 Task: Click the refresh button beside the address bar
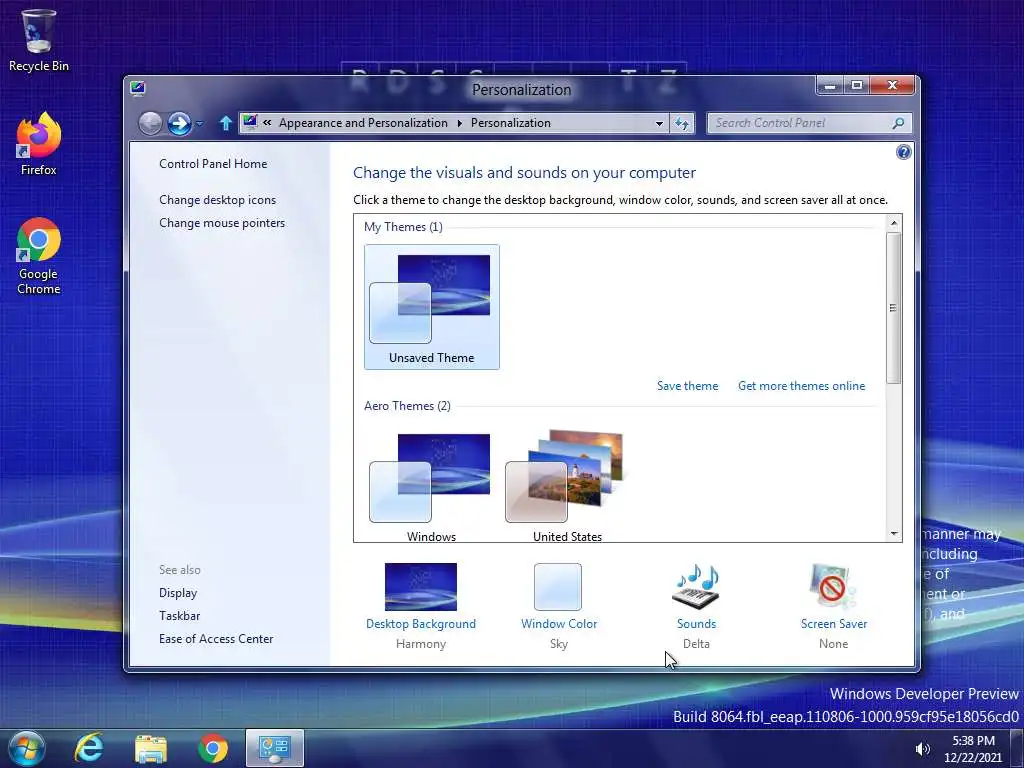[x=682, y=123]
